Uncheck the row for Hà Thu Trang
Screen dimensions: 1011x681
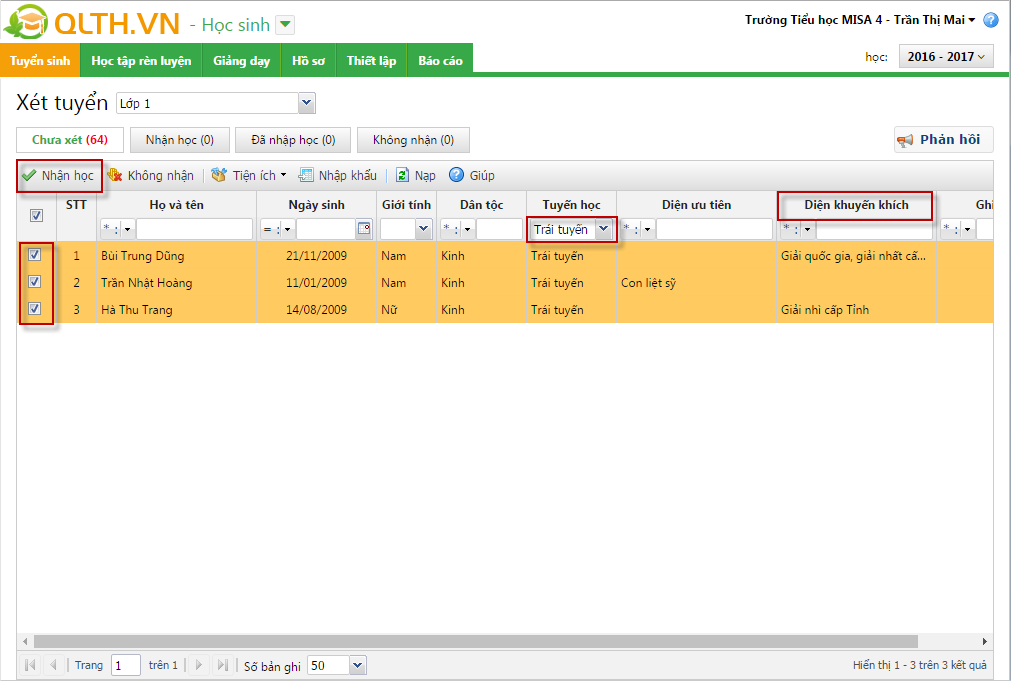(35, 309)
